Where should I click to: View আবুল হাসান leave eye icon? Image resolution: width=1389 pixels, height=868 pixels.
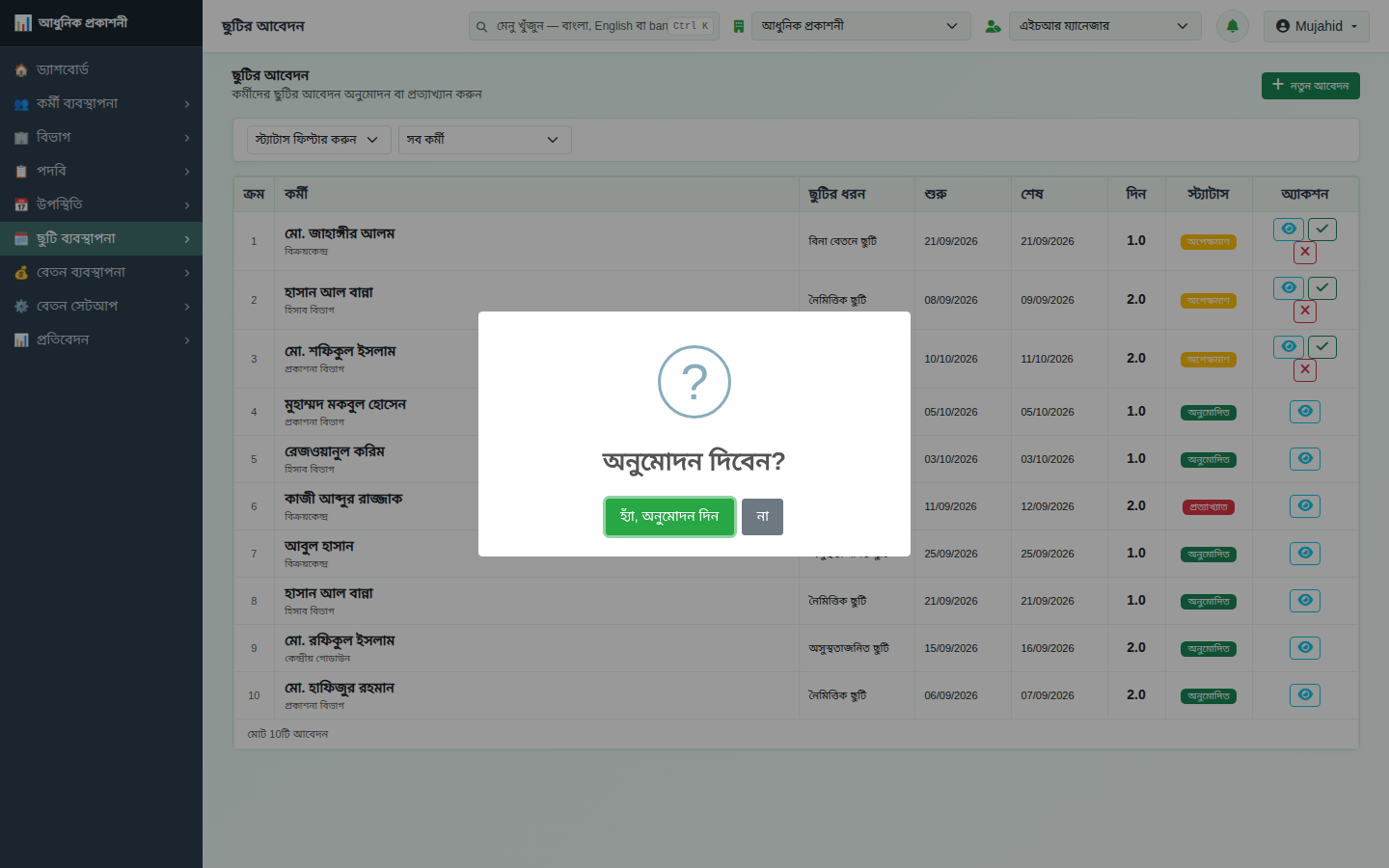[1305, 554]
